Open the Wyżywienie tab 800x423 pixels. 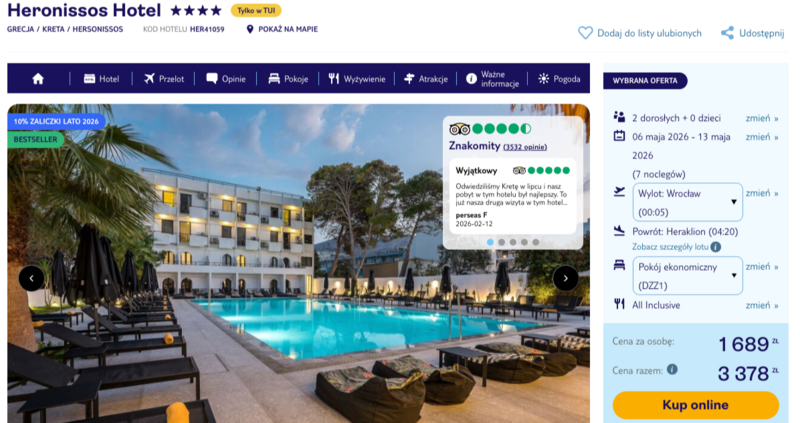point(357,79)
